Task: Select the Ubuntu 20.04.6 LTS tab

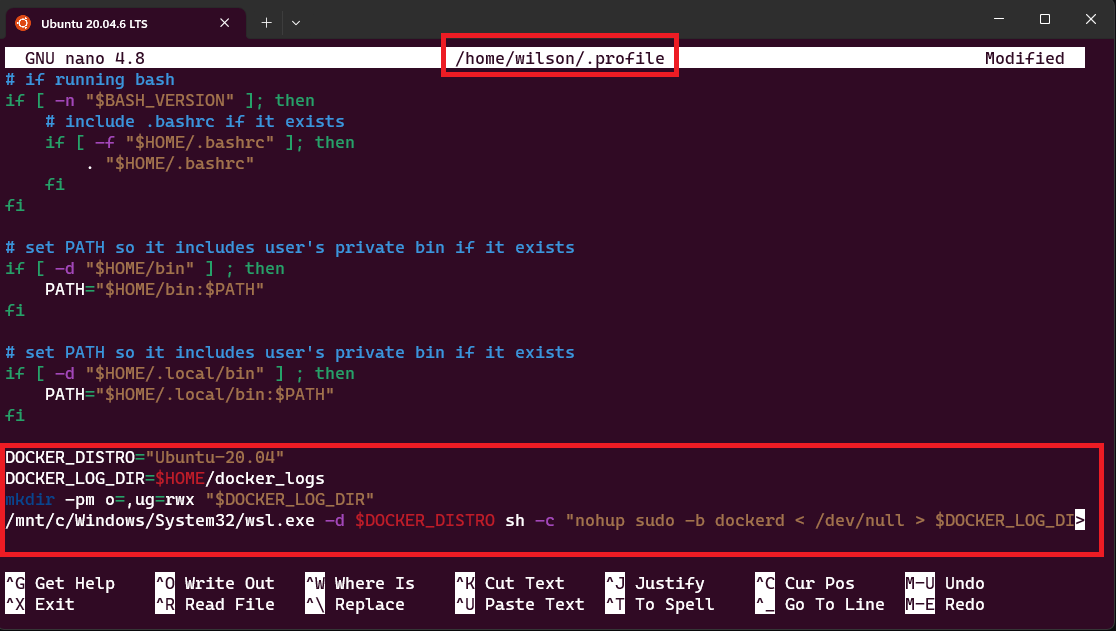Action: pos(120,22)
